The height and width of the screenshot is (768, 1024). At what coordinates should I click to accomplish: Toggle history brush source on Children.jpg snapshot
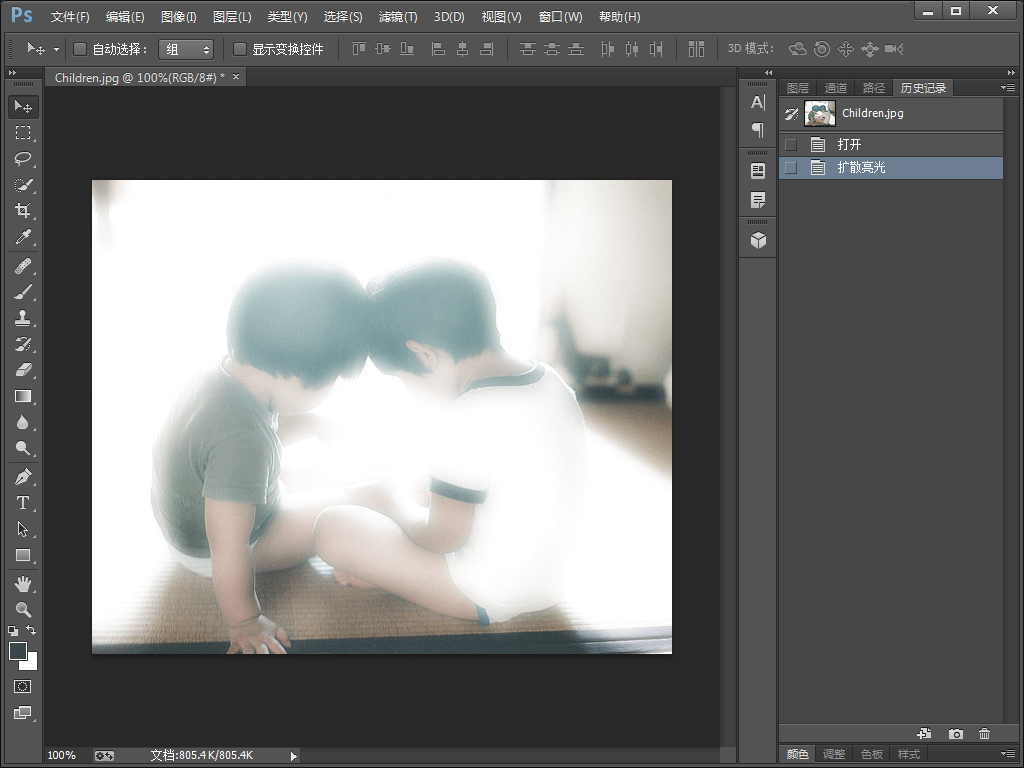coord(791,114)
